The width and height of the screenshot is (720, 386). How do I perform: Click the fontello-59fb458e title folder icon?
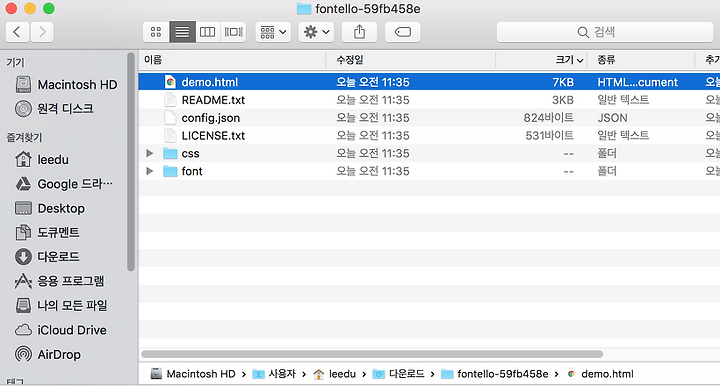coord(304,9)
